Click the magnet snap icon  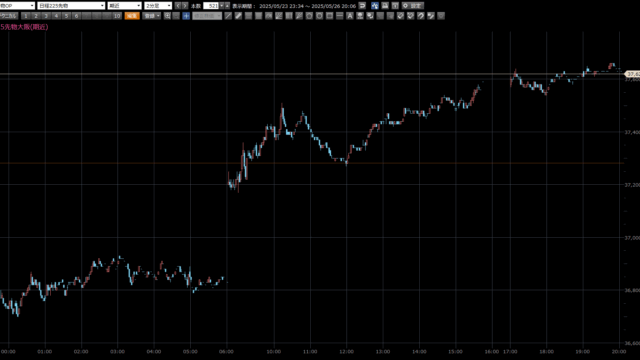point(421,16)
